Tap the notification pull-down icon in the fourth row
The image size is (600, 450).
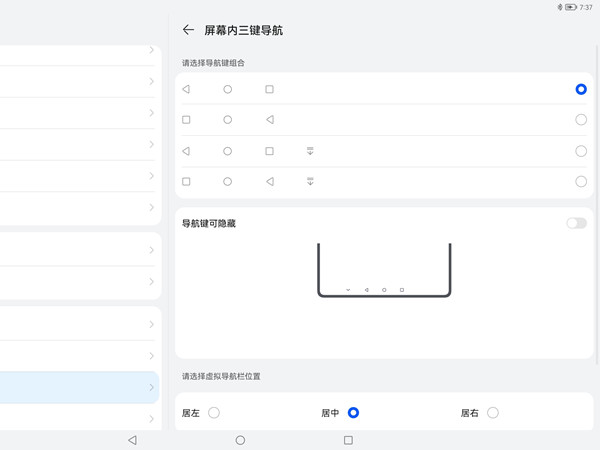point(311,181)
